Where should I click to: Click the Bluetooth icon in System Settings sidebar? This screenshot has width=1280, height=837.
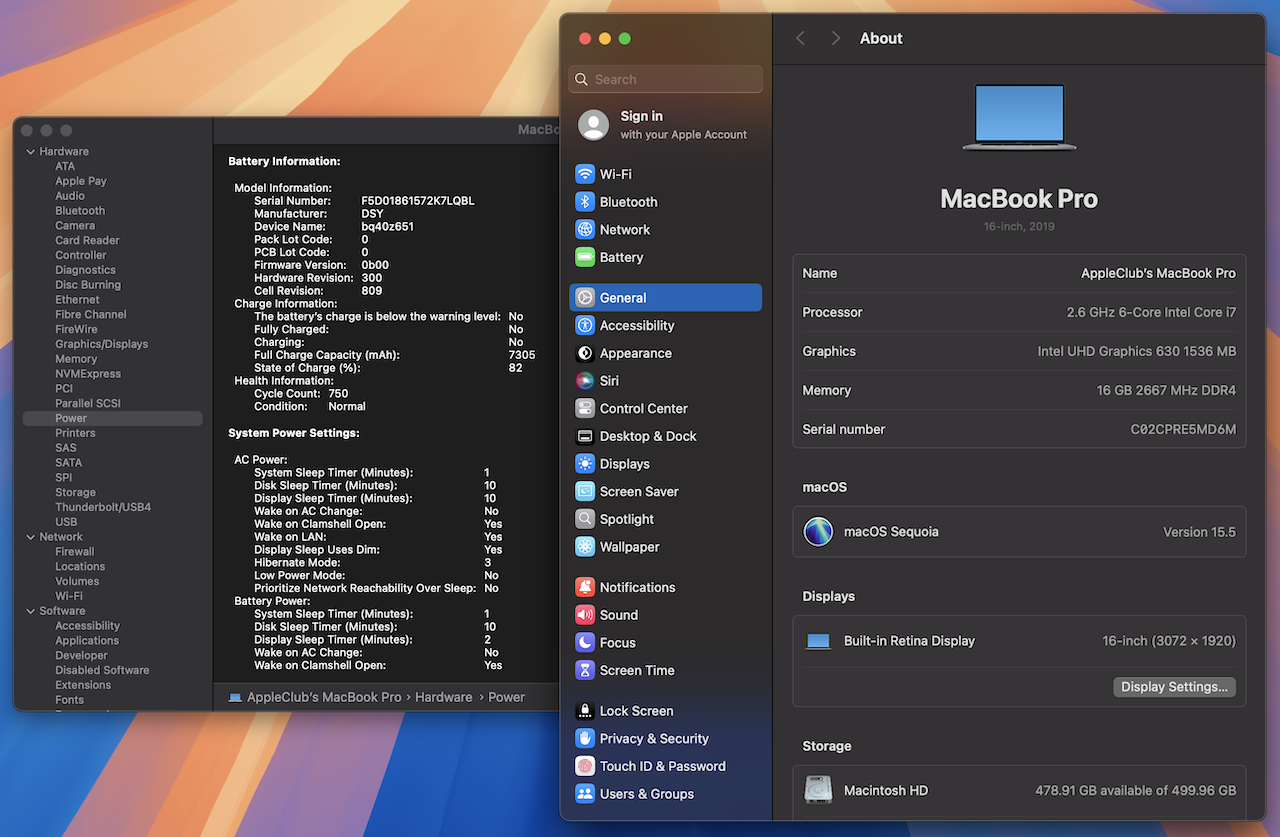(x=585, y=202)
